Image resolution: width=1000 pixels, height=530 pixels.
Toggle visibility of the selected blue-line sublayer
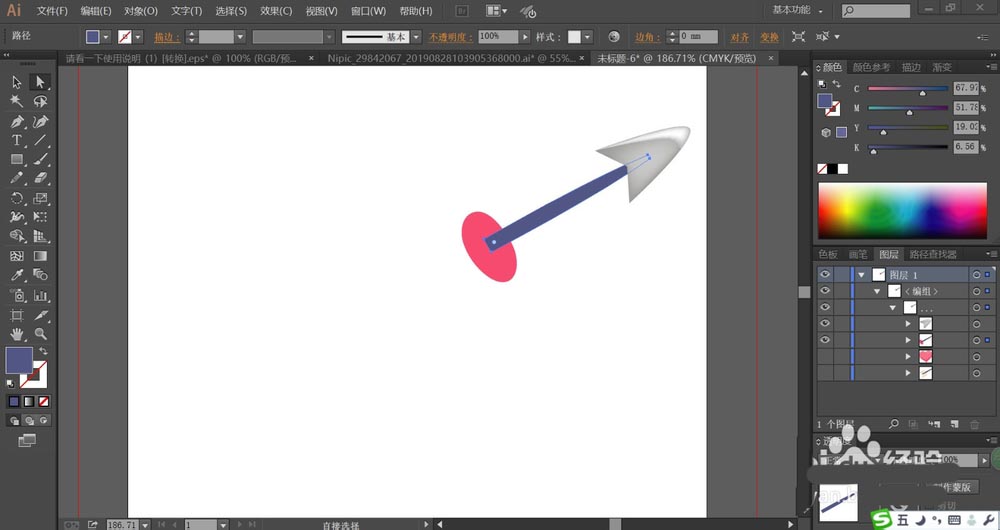pyautogui.click(x=825, y=340)
